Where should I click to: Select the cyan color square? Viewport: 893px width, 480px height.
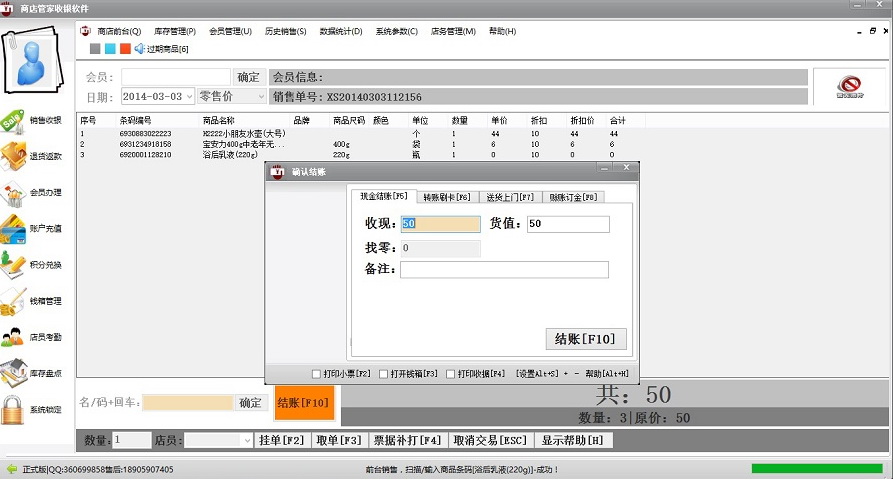click(x=110, y=49)
